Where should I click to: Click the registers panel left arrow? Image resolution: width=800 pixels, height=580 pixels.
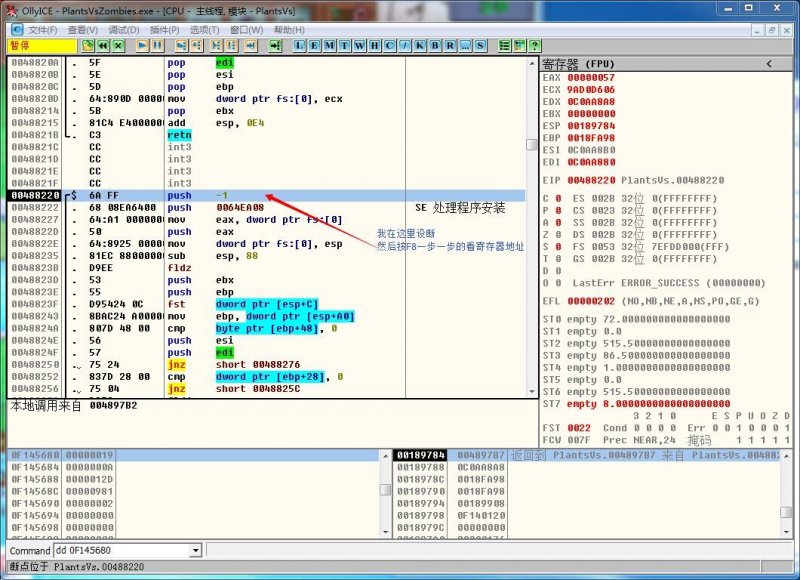(x=769, y=64)
